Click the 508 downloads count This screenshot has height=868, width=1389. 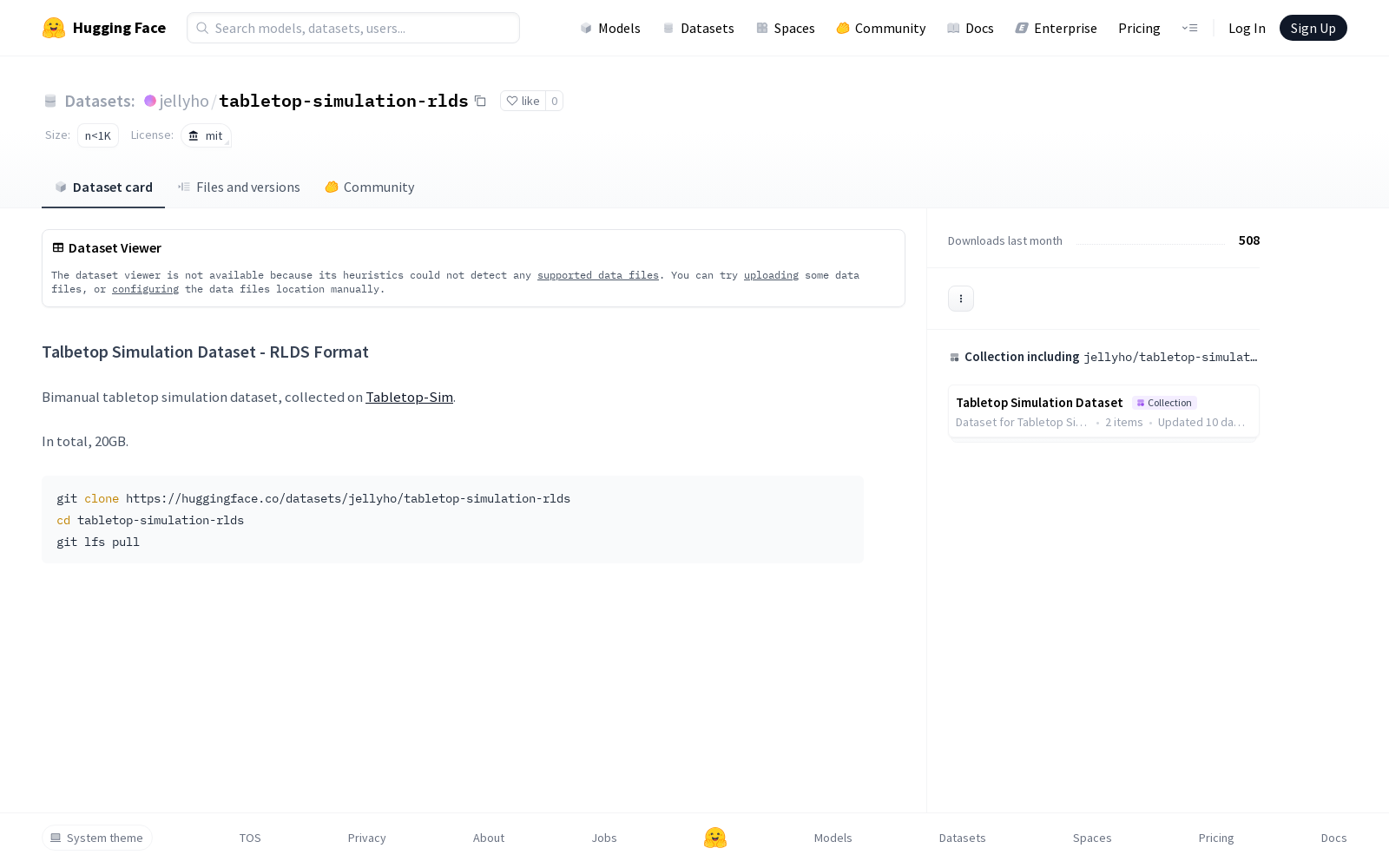click(1249, 240)
